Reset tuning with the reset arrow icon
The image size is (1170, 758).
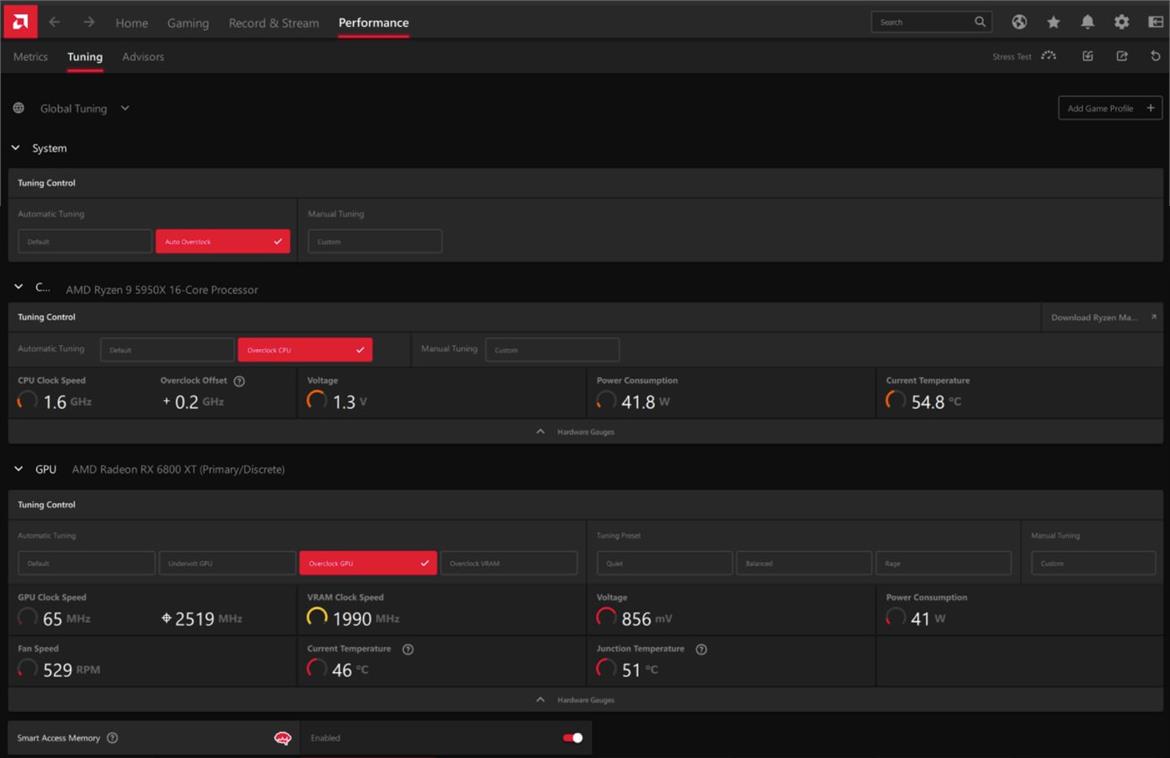1155,57
